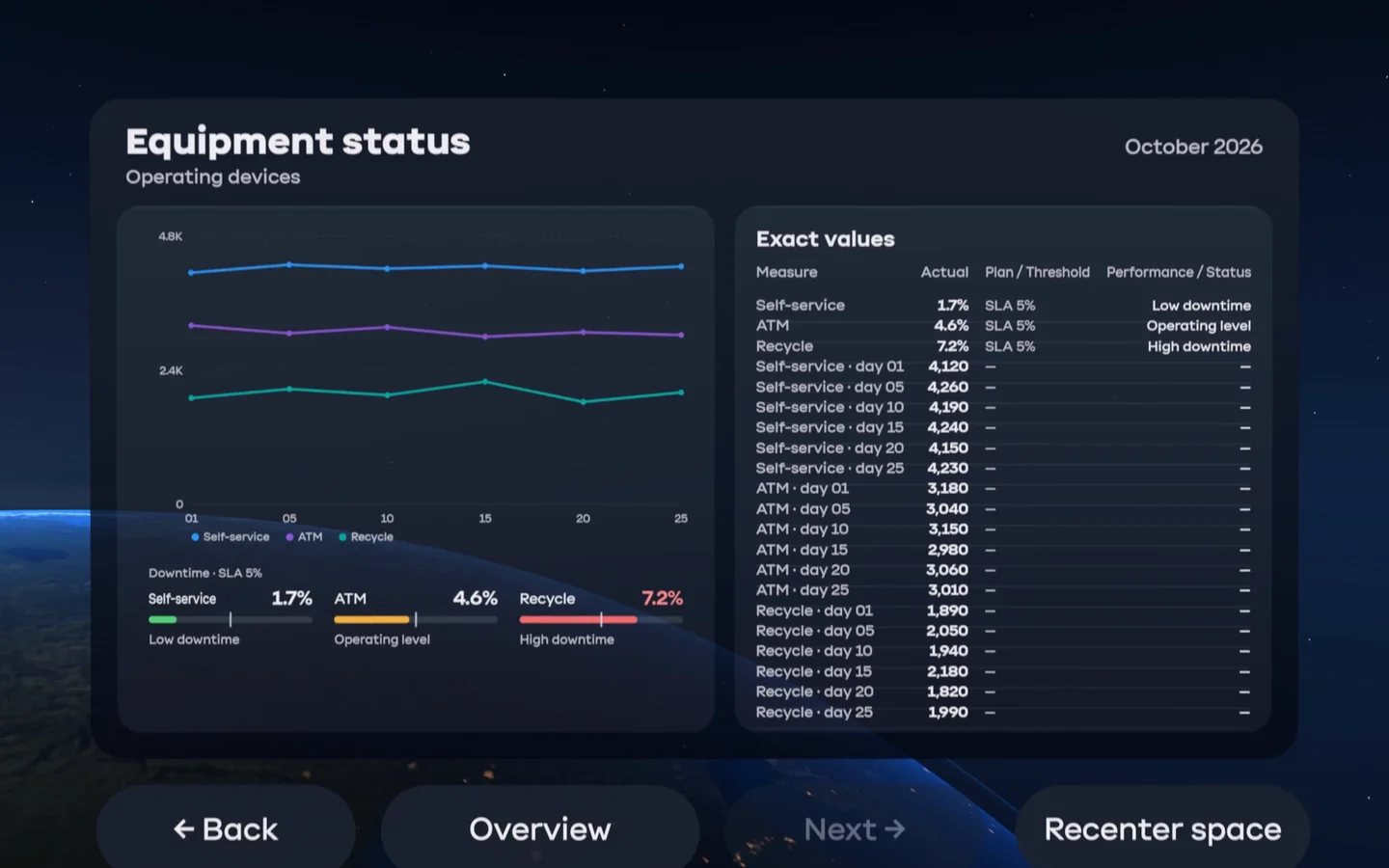Click the Self-service downtime progress bar
Image resolution: width=1389 pixels, height=868 pixels.
pos(230,619)
